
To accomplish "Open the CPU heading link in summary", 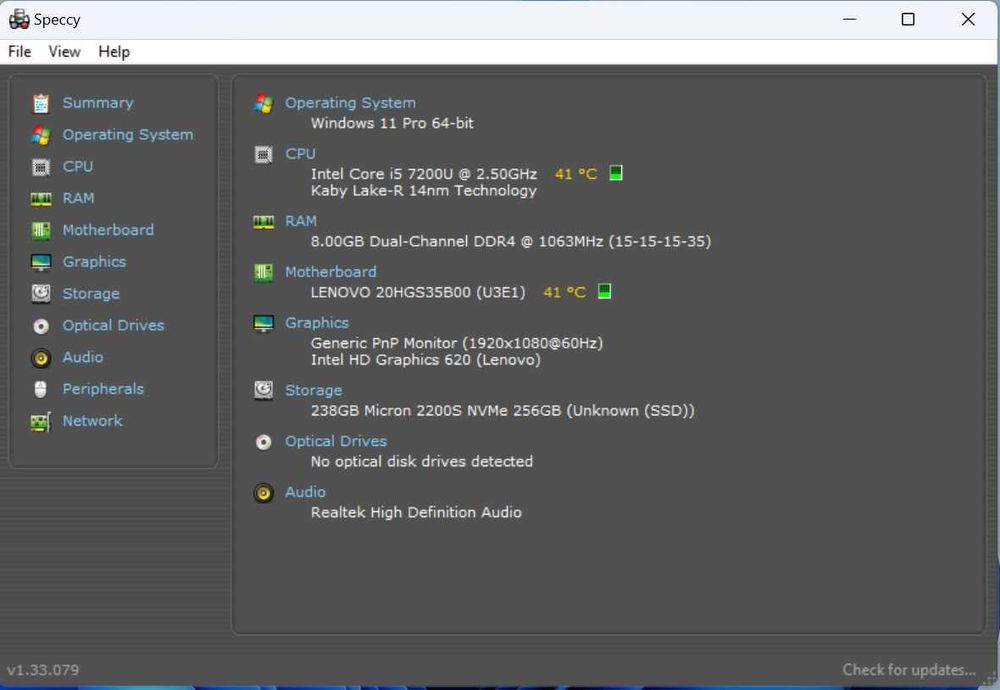I will click(300, 154).
